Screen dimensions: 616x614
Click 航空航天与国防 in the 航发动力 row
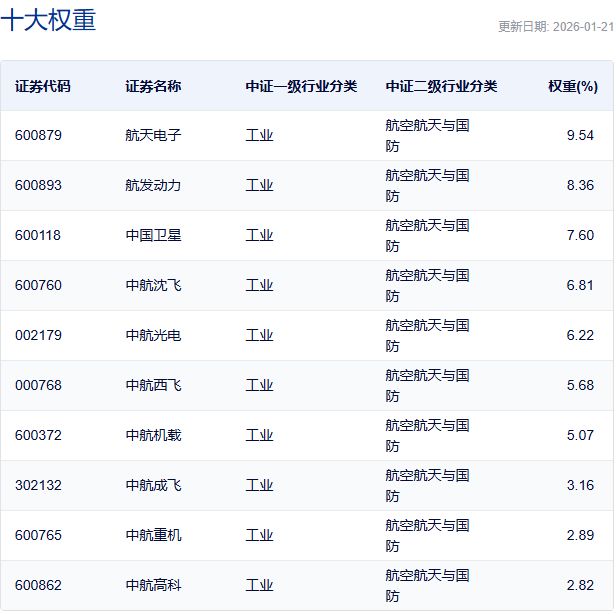(427, 185)
